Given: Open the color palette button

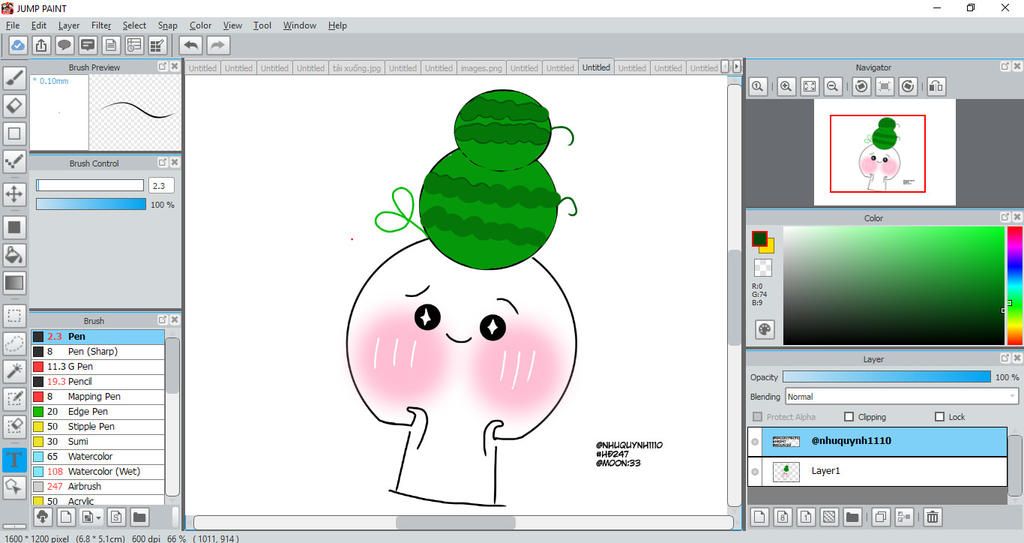Looking at the screenshot, I should (765, 329).
